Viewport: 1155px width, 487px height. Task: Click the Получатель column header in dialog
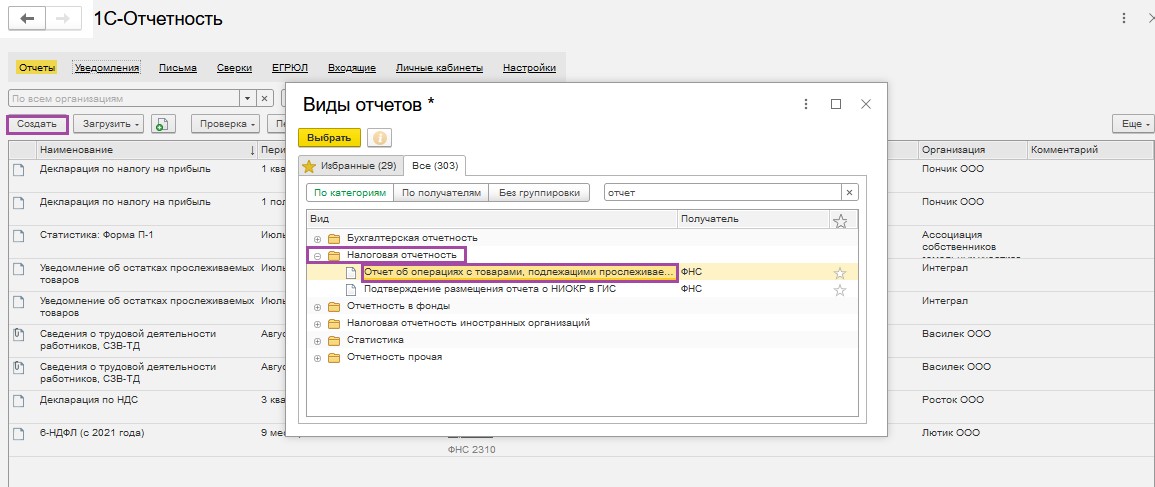(753, 219)
